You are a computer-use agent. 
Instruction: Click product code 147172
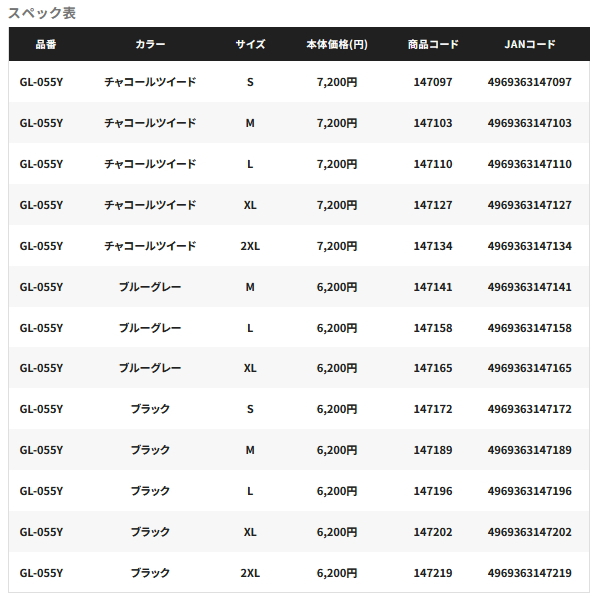(433, 409)
